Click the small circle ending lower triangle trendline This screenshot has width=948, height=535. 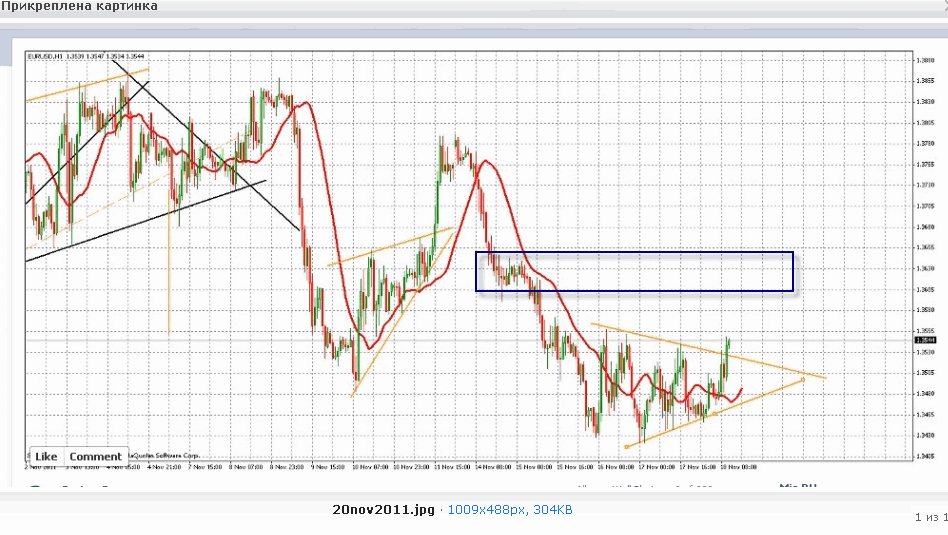click(804, 380)
